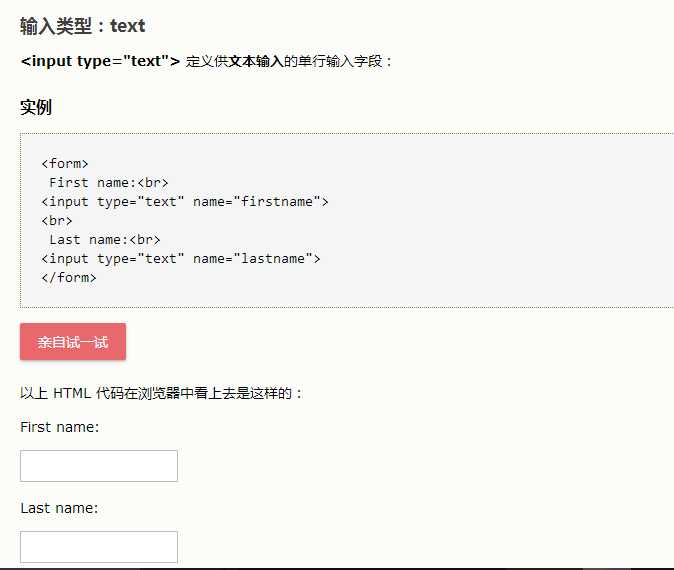Click the 实例 section heading
Screen dimensions: 674x570
pyautogui.click(x=36, y=108)
